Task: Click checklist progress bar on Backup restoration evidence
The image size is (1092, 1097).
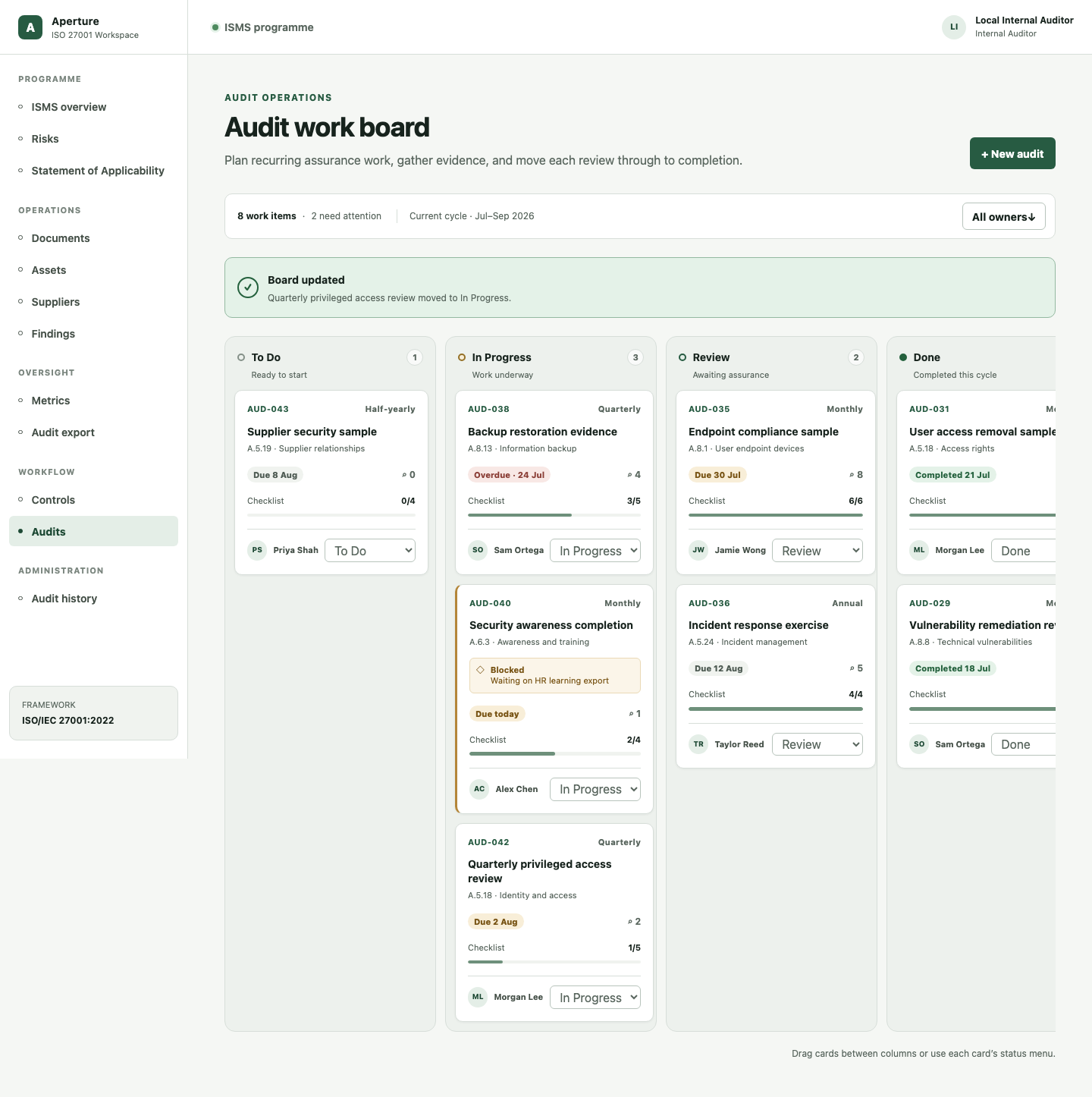Action: tap(554, 515)
